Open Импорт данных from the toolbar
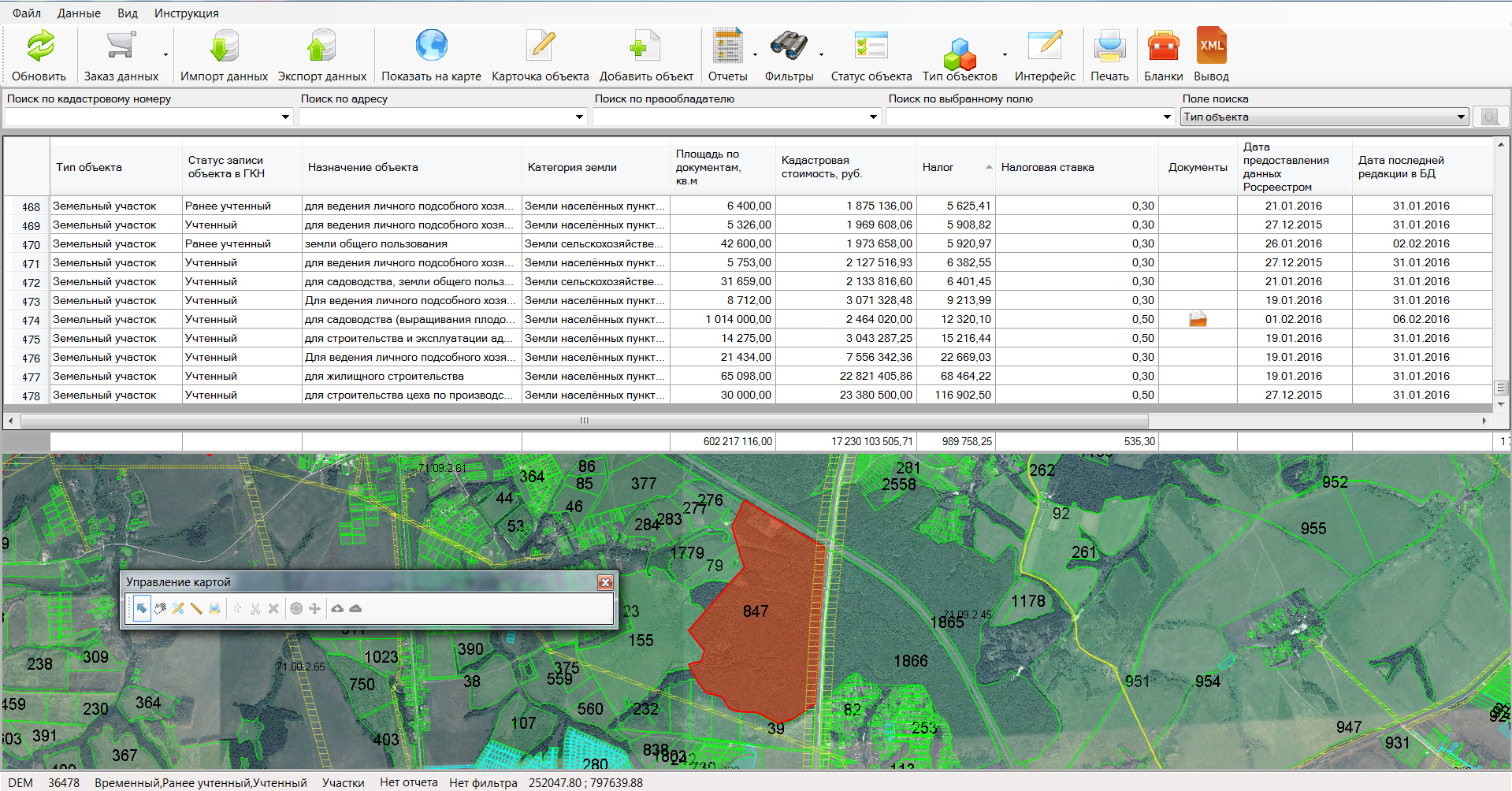Viewport: 1512px width, 791px height. (x=224, y=46)
